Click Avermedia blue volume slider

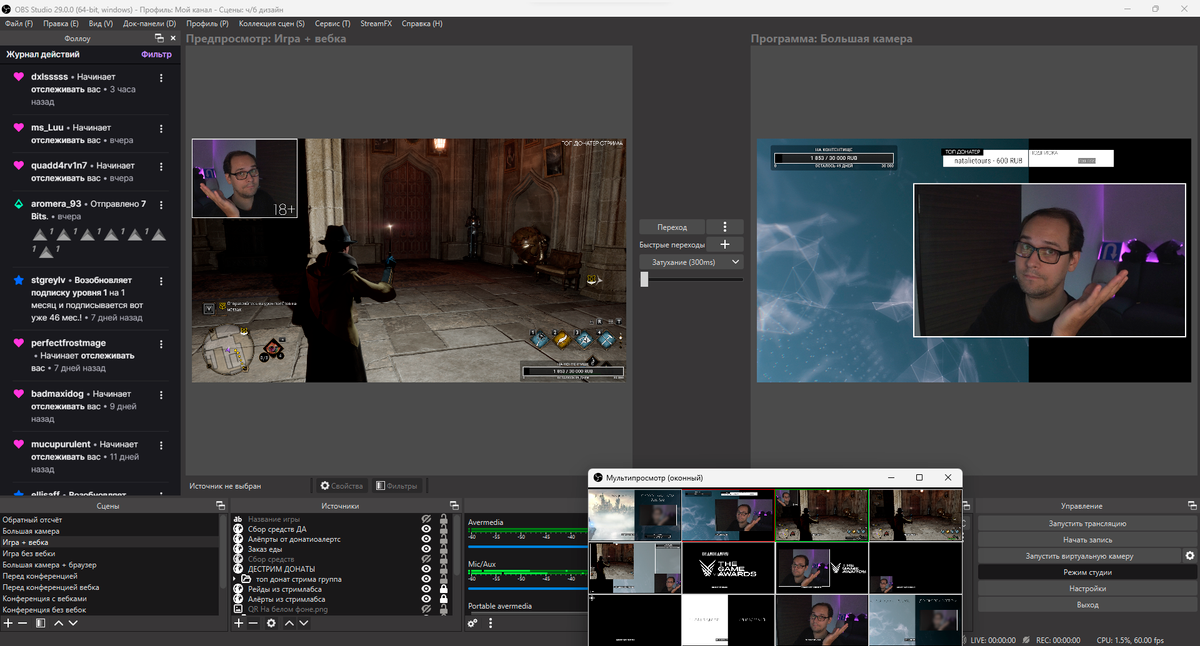click(526, 546)
